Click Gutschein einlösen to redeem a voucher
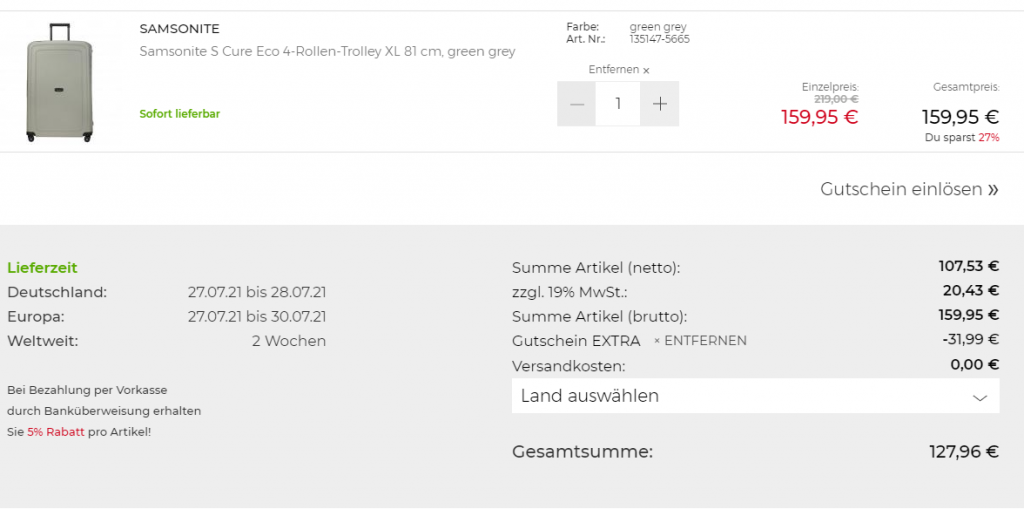Viewport: 1024px width, 509px height. tap(900, 189)
